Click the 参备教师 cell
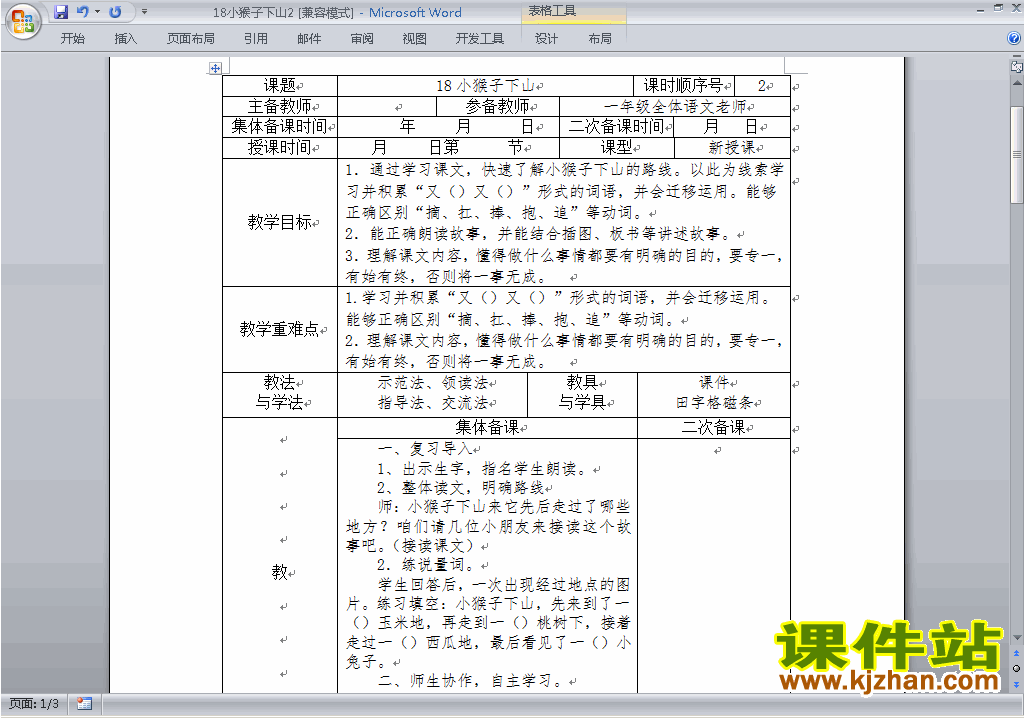The height and width of the screenshot is (718, 1024). (x=498, y=106)
